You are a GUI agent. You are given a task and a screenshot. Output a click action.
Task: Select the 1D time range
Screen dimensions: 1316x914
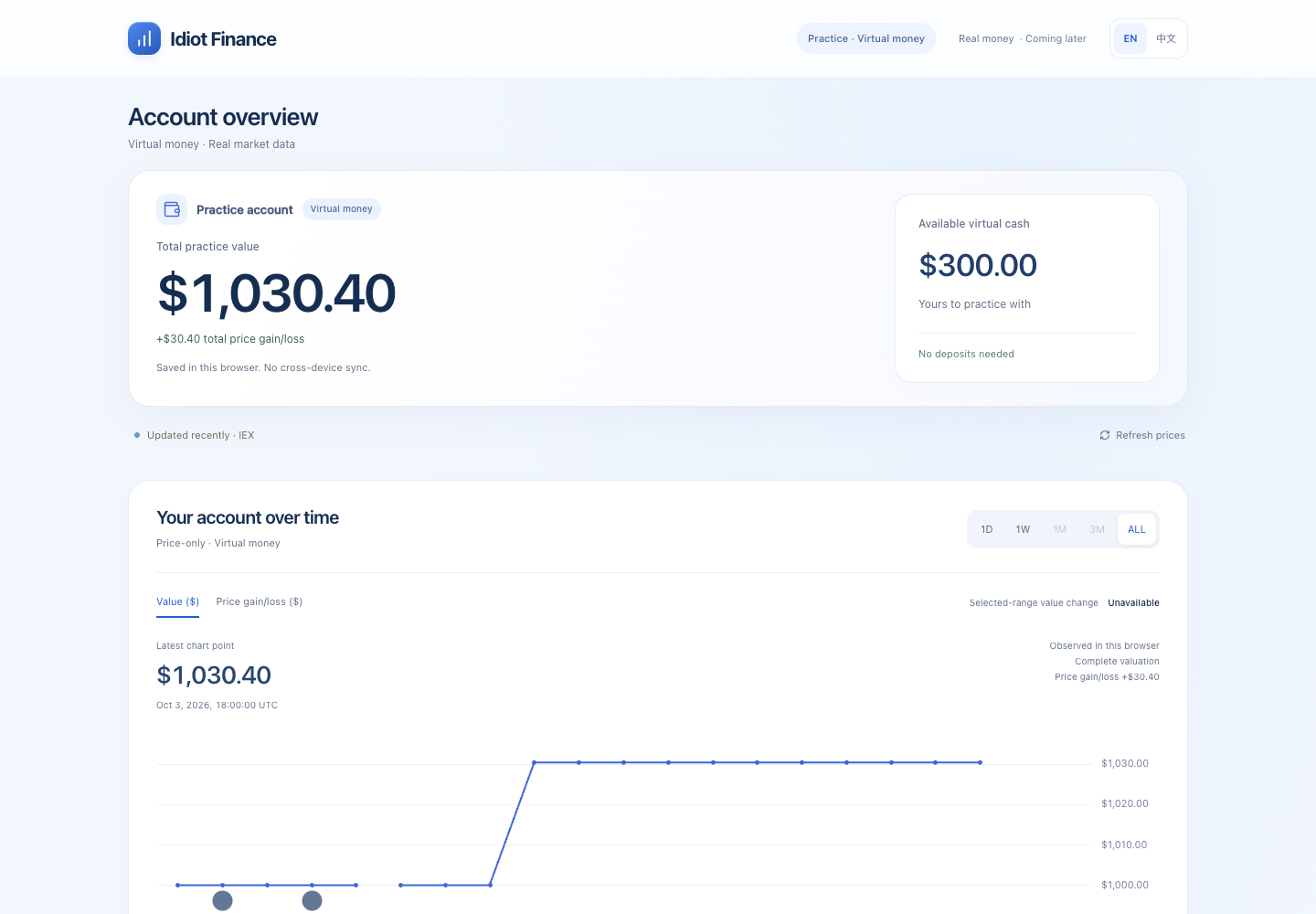(x=987, y=529)
